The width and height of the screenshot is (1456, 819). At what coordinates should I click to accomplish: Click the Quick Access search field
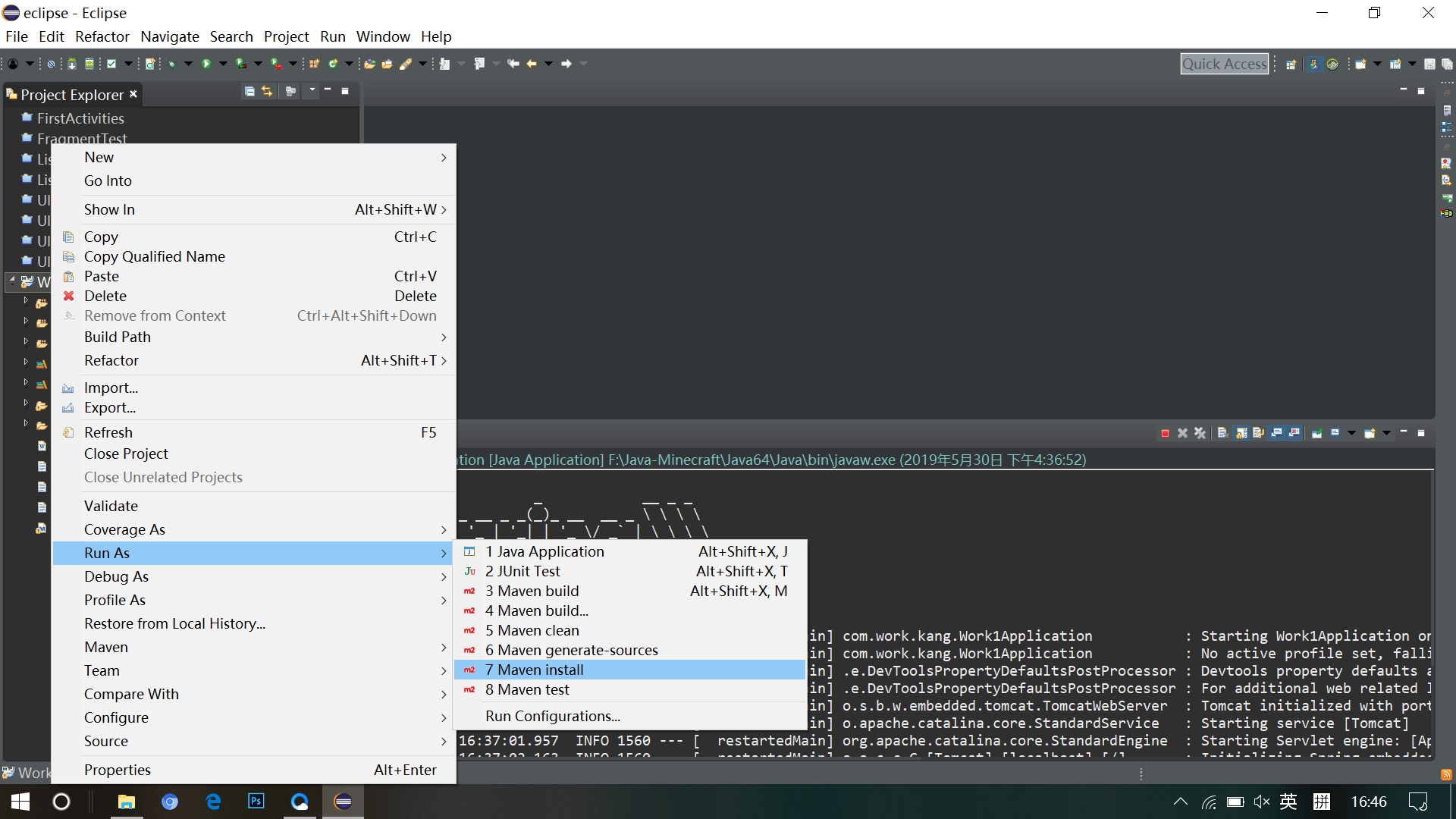(1225, 64)
